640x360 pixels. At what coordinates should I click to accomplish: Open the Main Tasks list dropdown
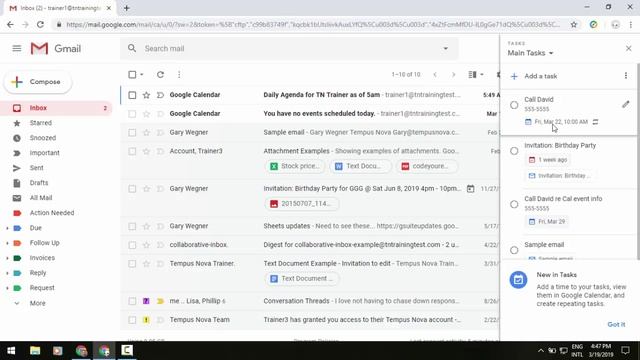tap(530, 53)
